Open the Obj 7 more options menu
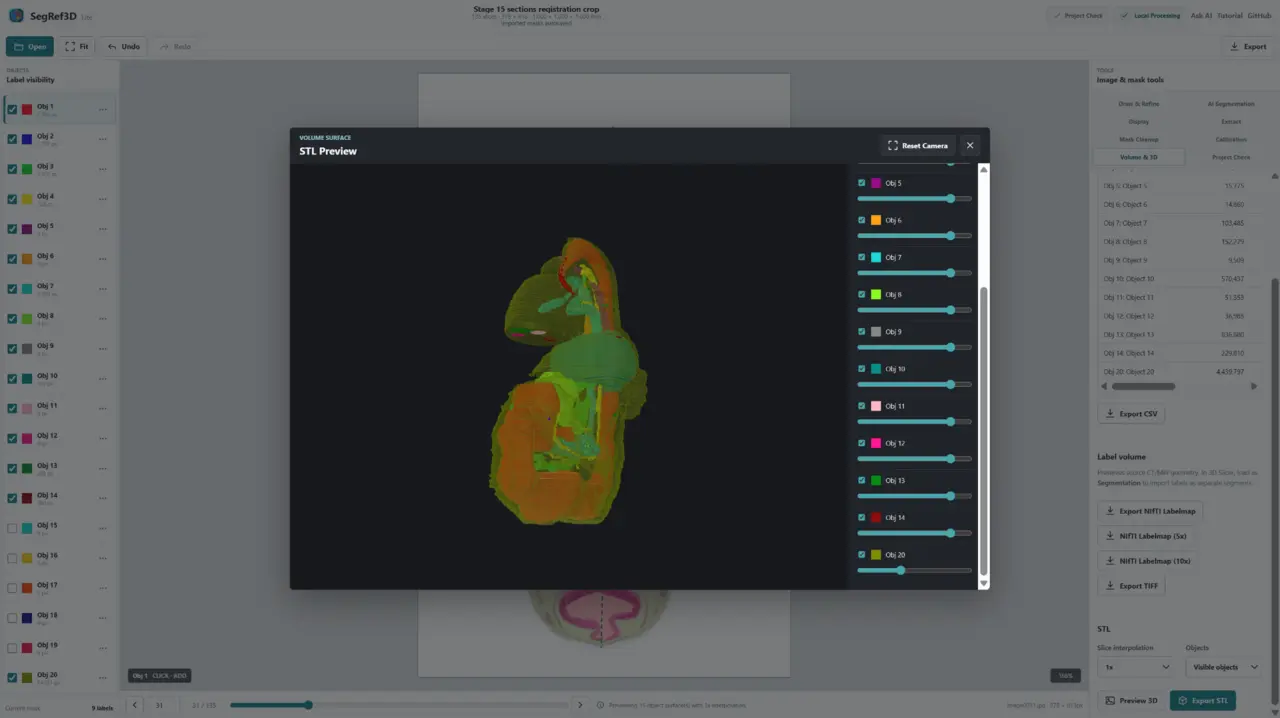The width and height of the screenshot is (1280, 718). coord(103,290)
